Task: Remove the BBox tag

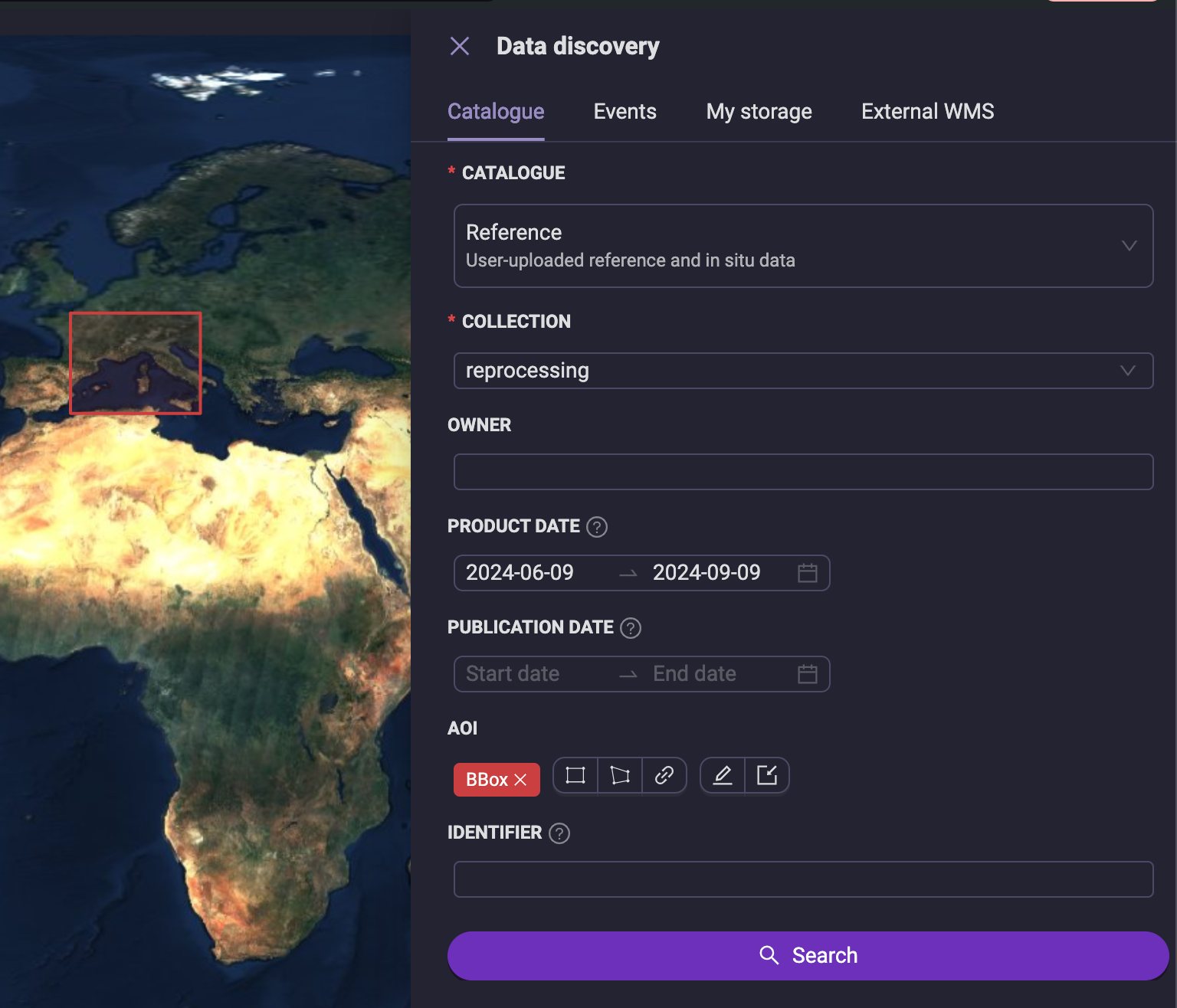Action: coord(520,780)
